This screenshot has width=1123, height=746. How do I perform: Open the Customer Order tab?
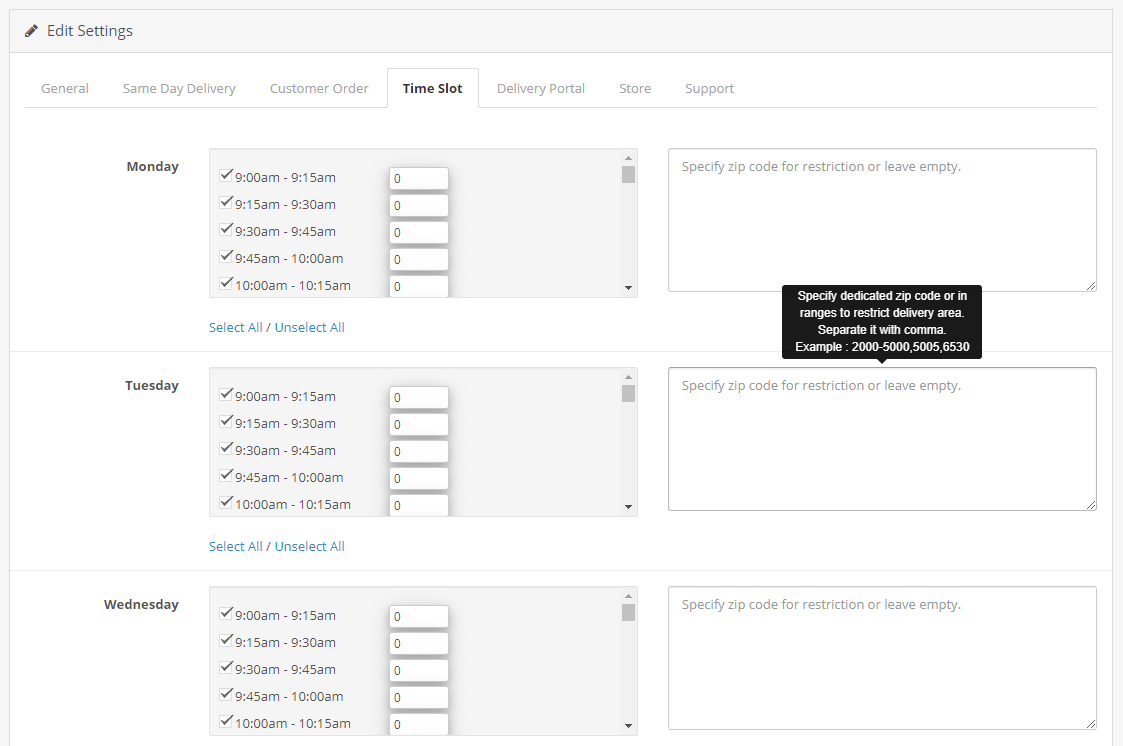[x=319, y=88]
